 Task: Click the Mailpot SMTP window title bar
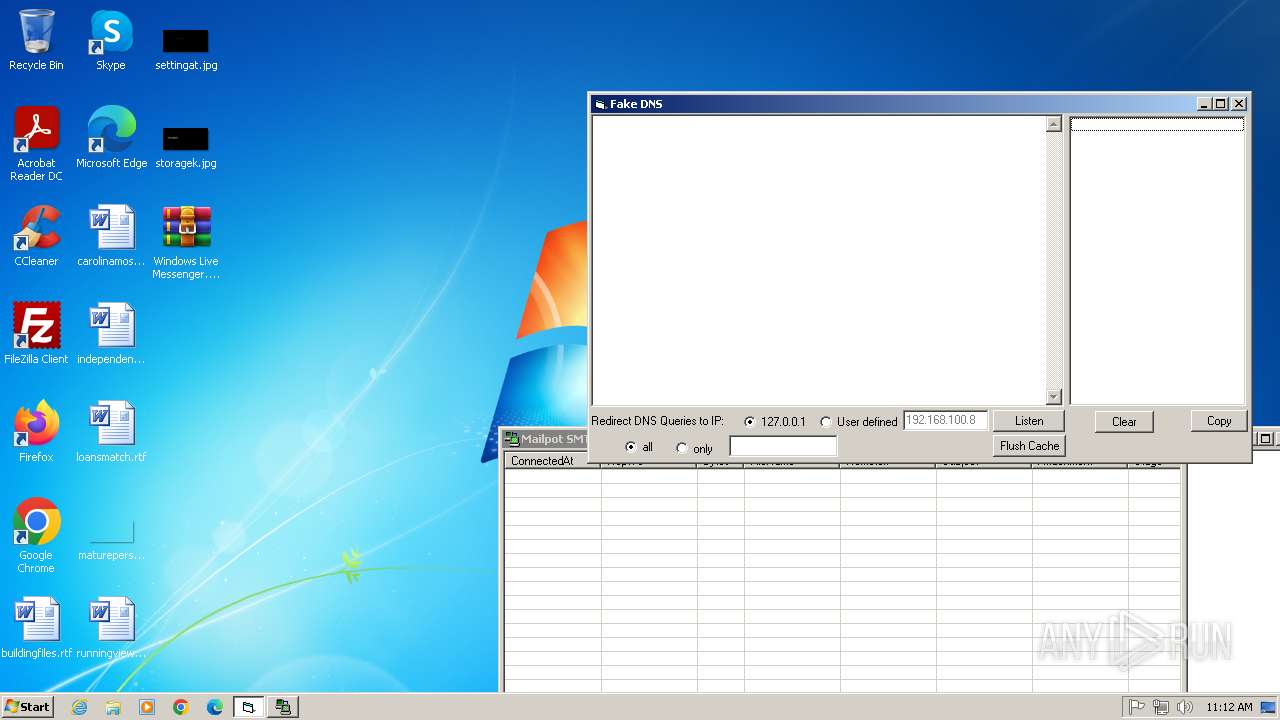pos(545,439)
